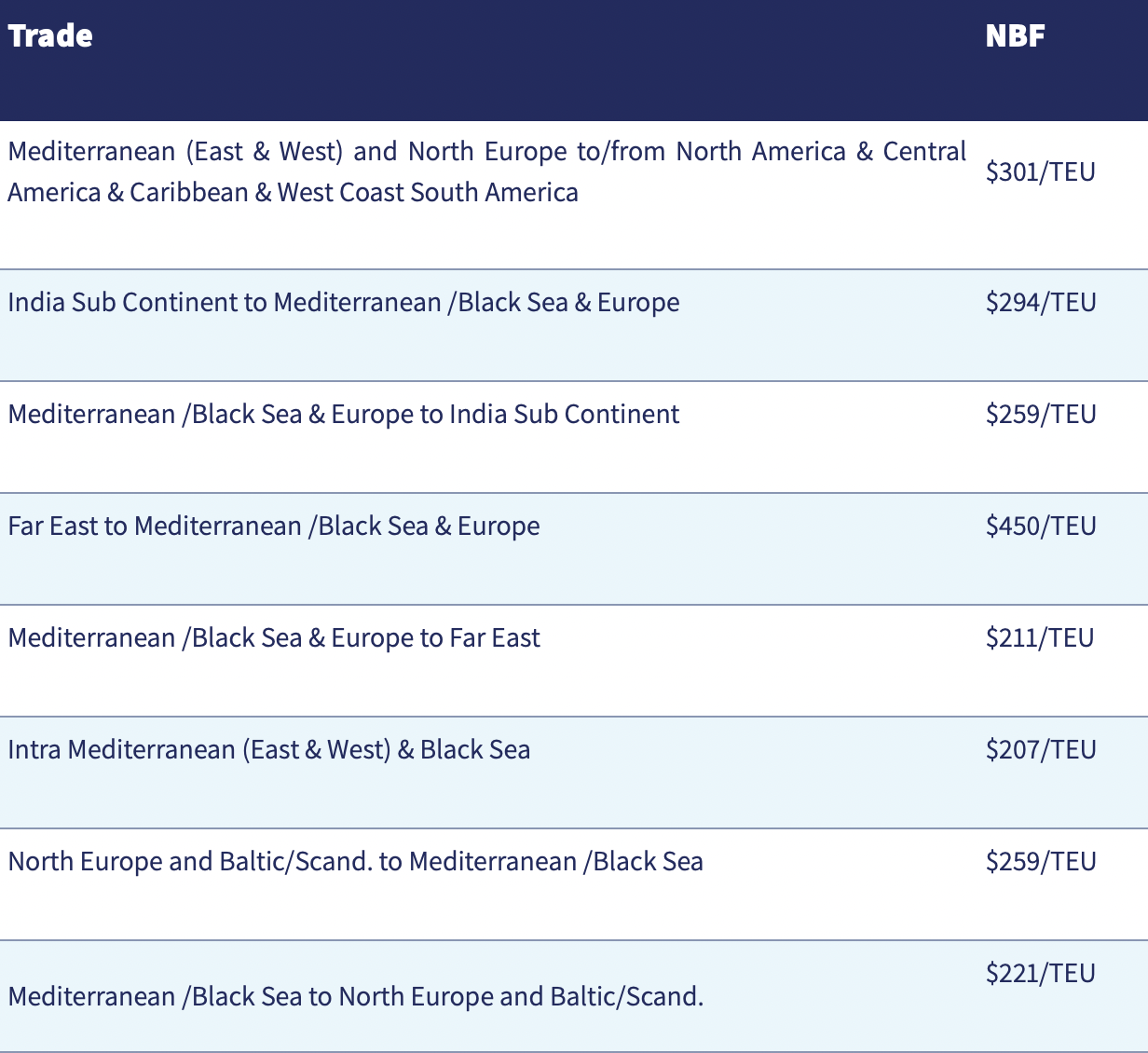Click the $301/TEU rate
Screen dimensions: 1148x1053
(1041, 171)
